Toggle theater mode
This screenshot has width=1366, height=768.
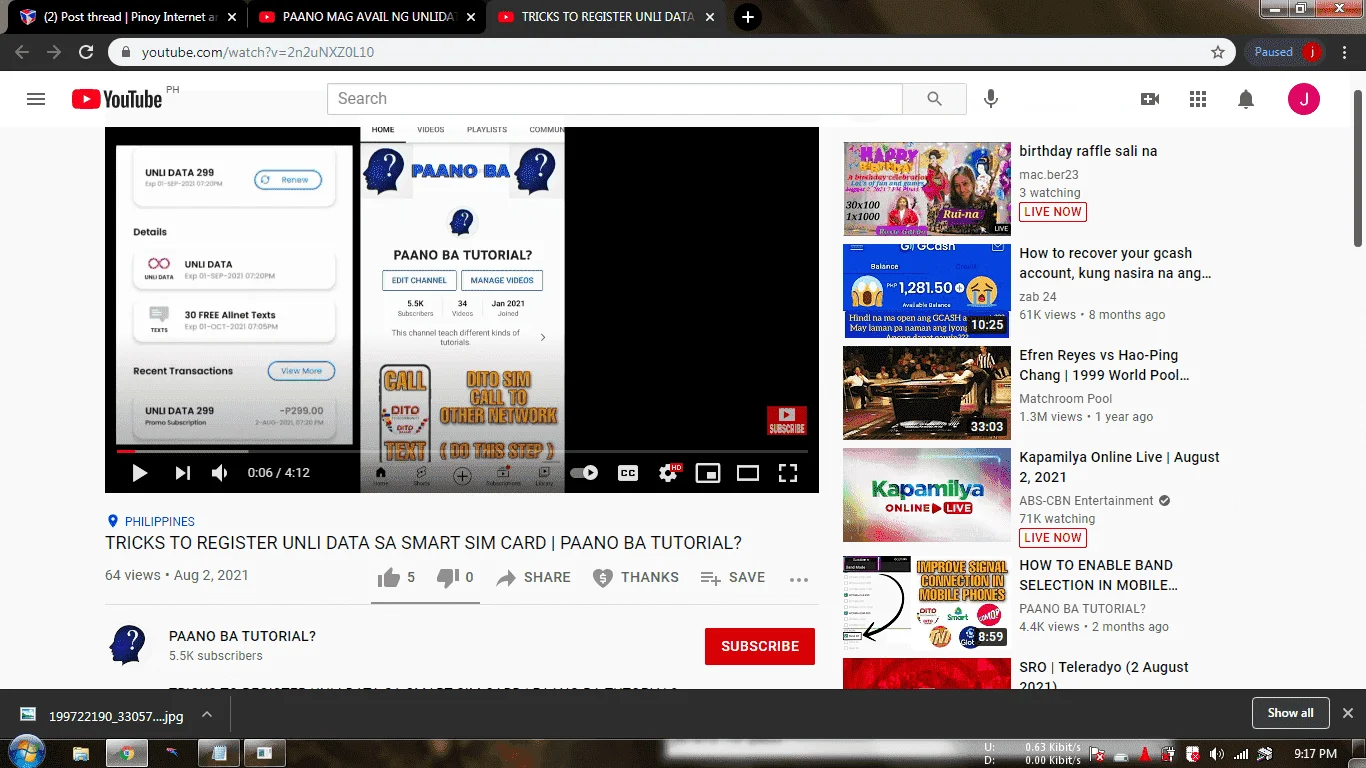[x=748, y=473]
